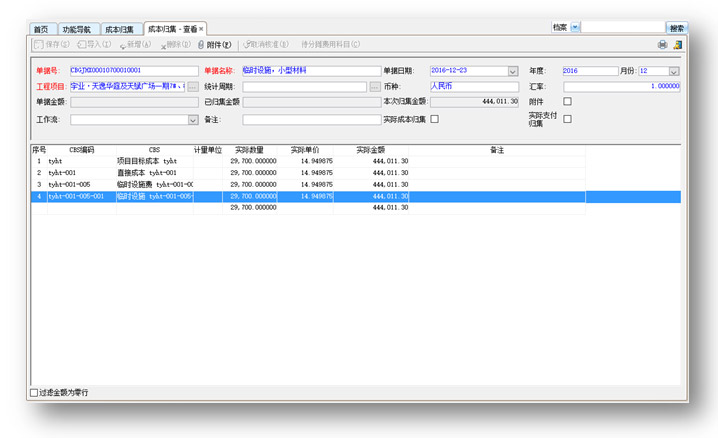Click the 汇率 exchange rate field
Image resolution: width=718 pixels, height=438 pixels.
(621, 87)
